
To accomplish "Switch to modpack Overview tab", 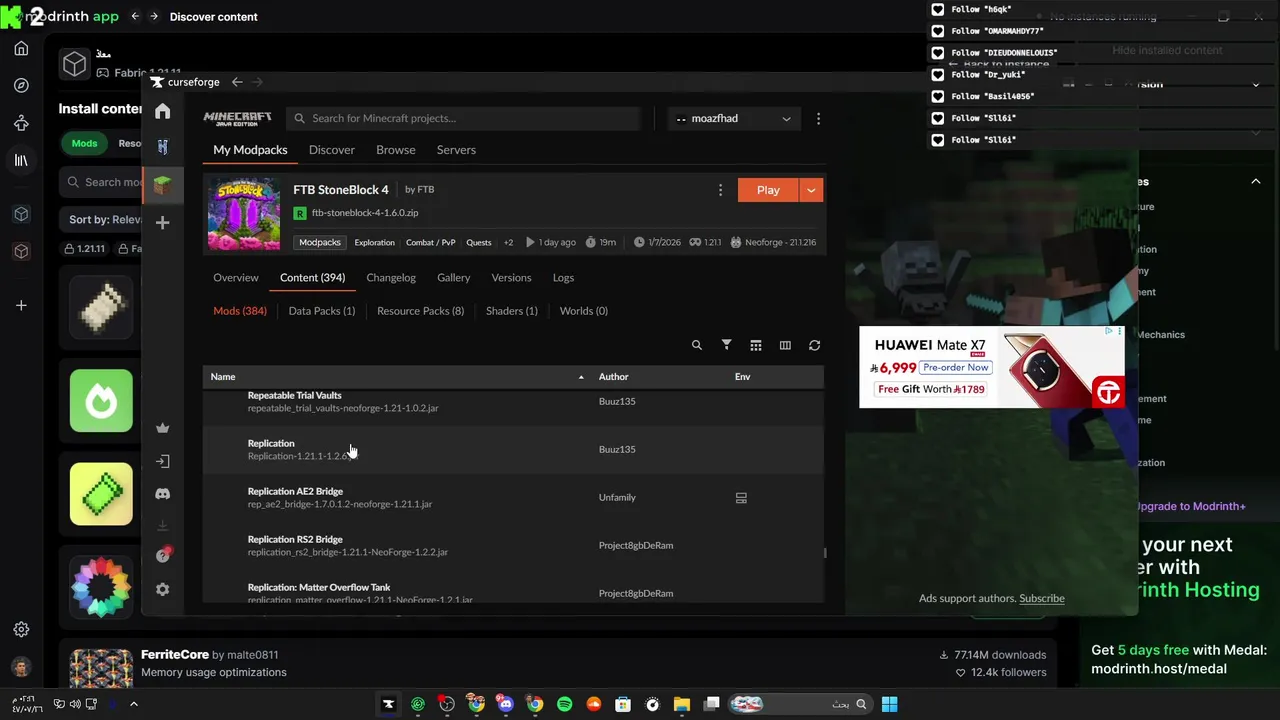I will [x=236, y=278].
